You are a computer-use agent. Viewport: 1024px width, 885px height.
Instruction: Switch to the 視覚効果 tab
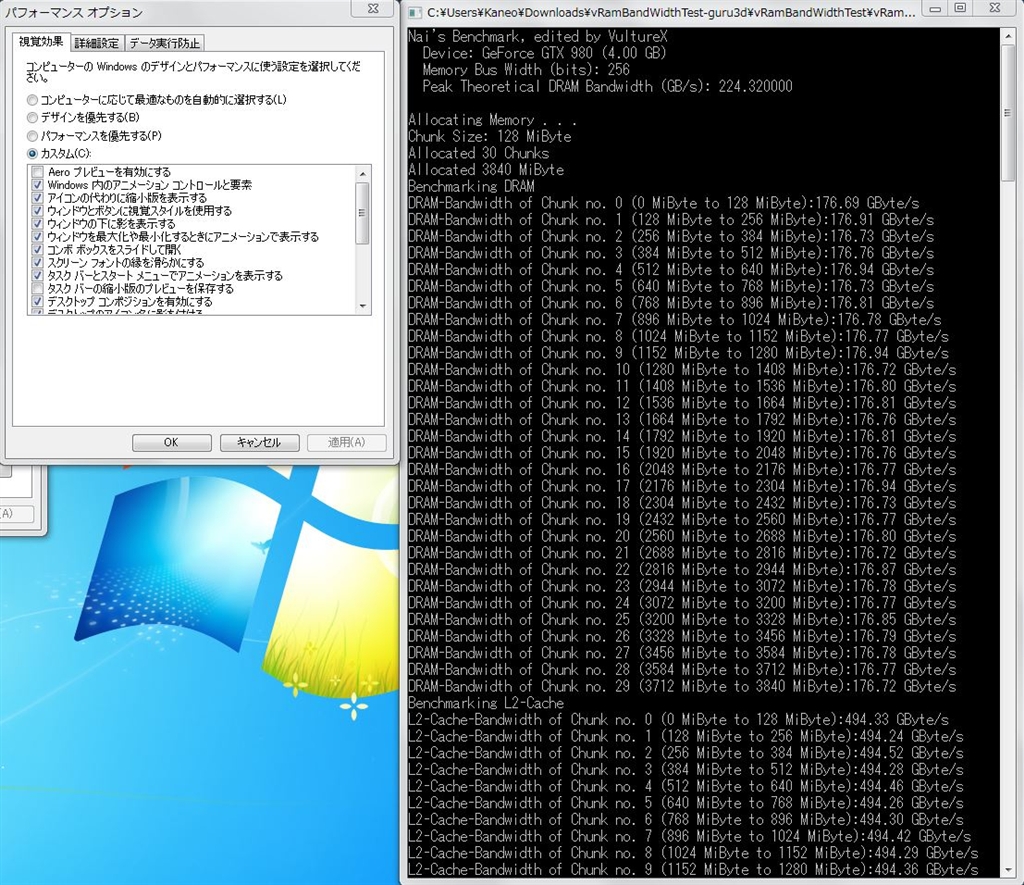click(40, 42)
